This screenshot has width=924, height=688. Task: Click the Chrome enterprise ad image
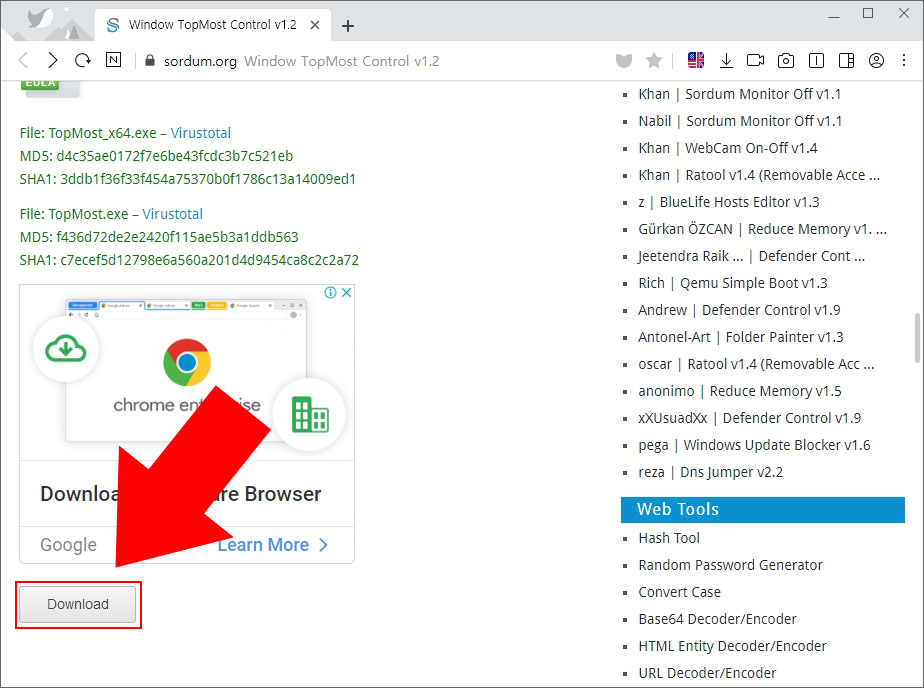pos(187,372)
